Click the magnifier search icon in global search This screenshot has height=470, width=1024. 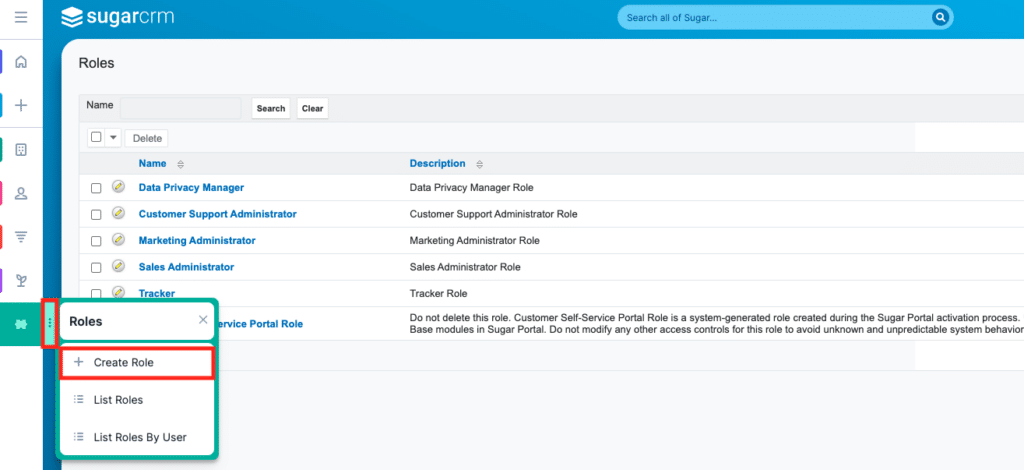[x=940, y=18]
